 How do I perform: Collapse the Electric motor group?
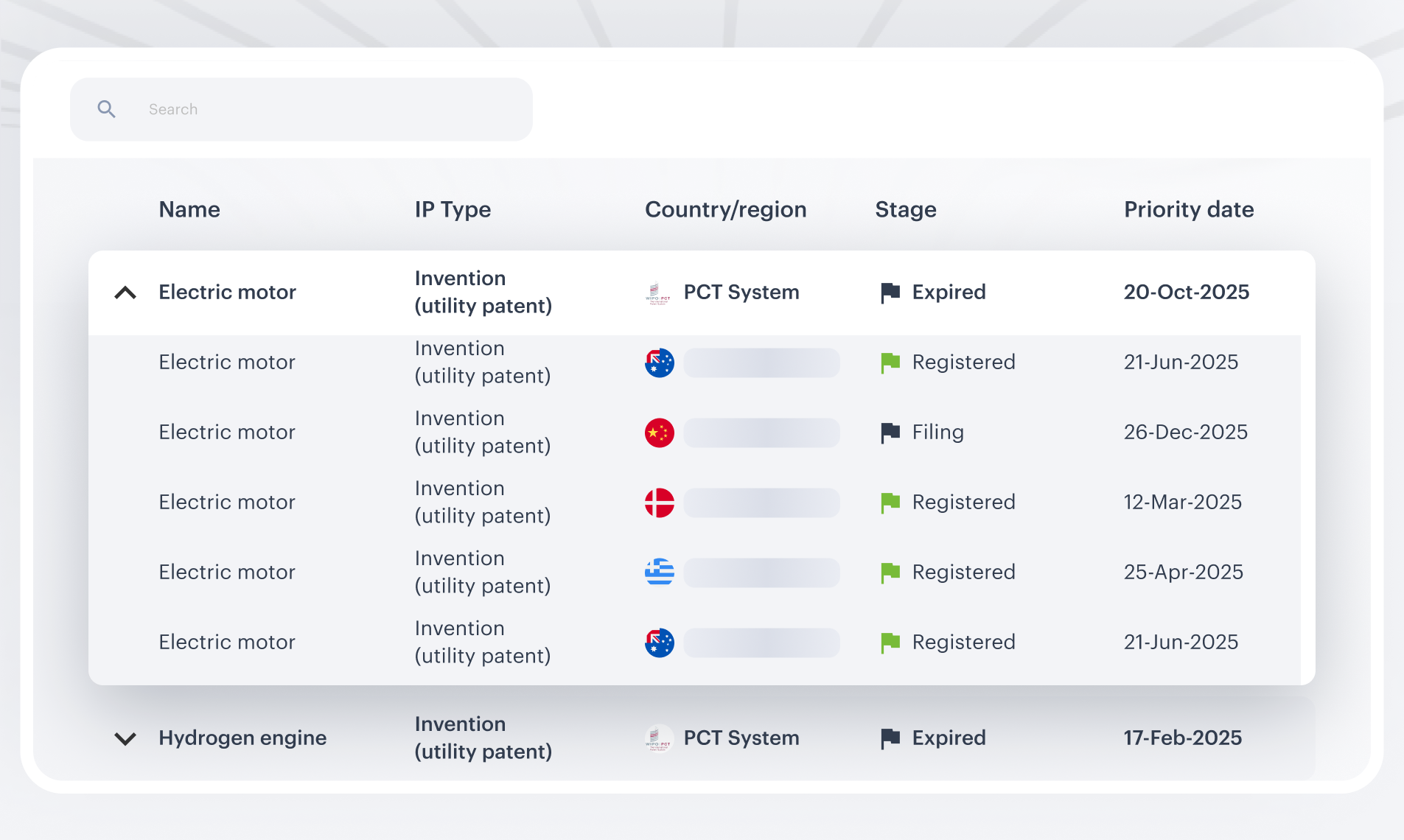[x=125, y=293]
